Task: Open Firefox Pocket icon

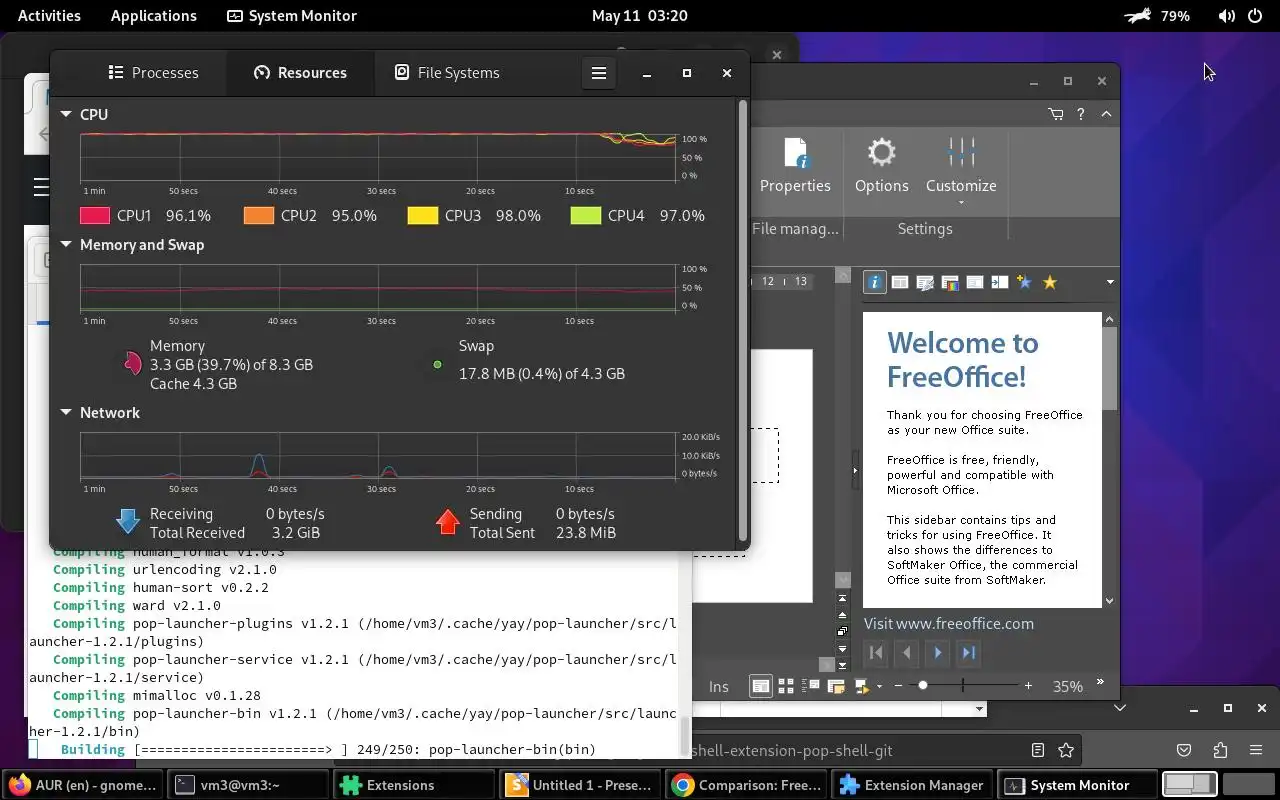Action: [1184, 750]
